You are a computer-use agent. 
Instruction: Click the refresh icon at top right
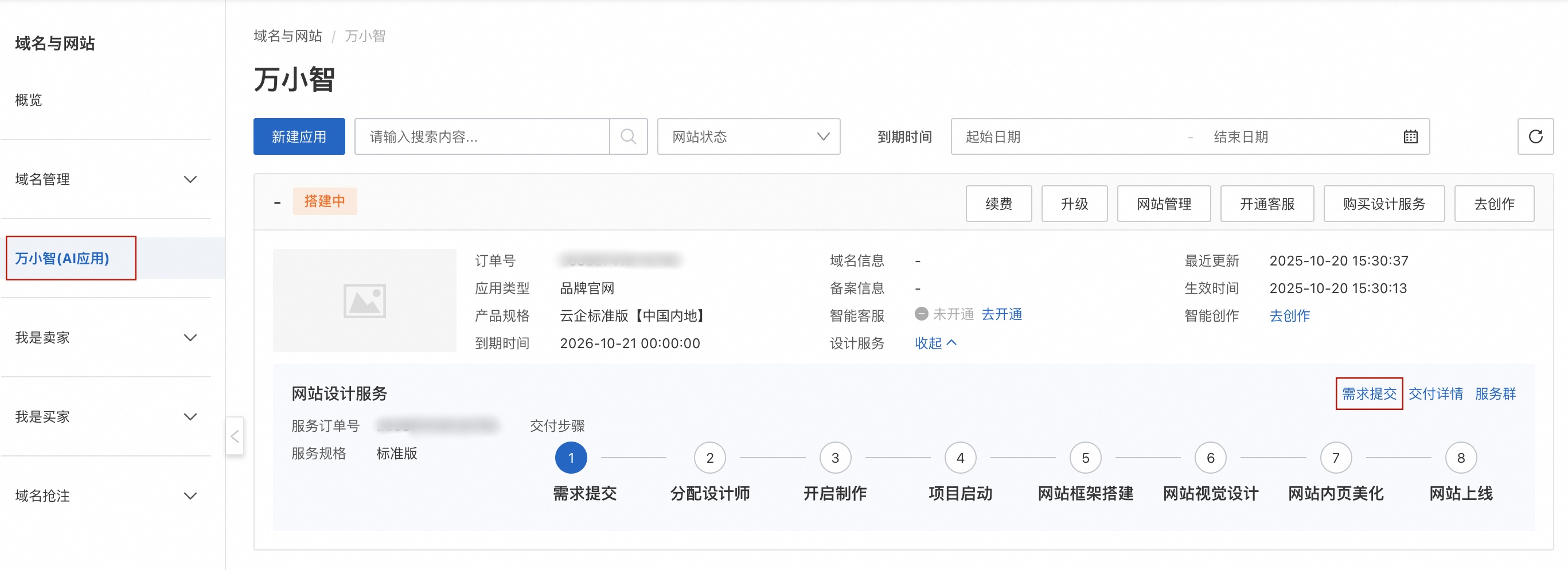pyautogui.click(x=1536, y=136)
